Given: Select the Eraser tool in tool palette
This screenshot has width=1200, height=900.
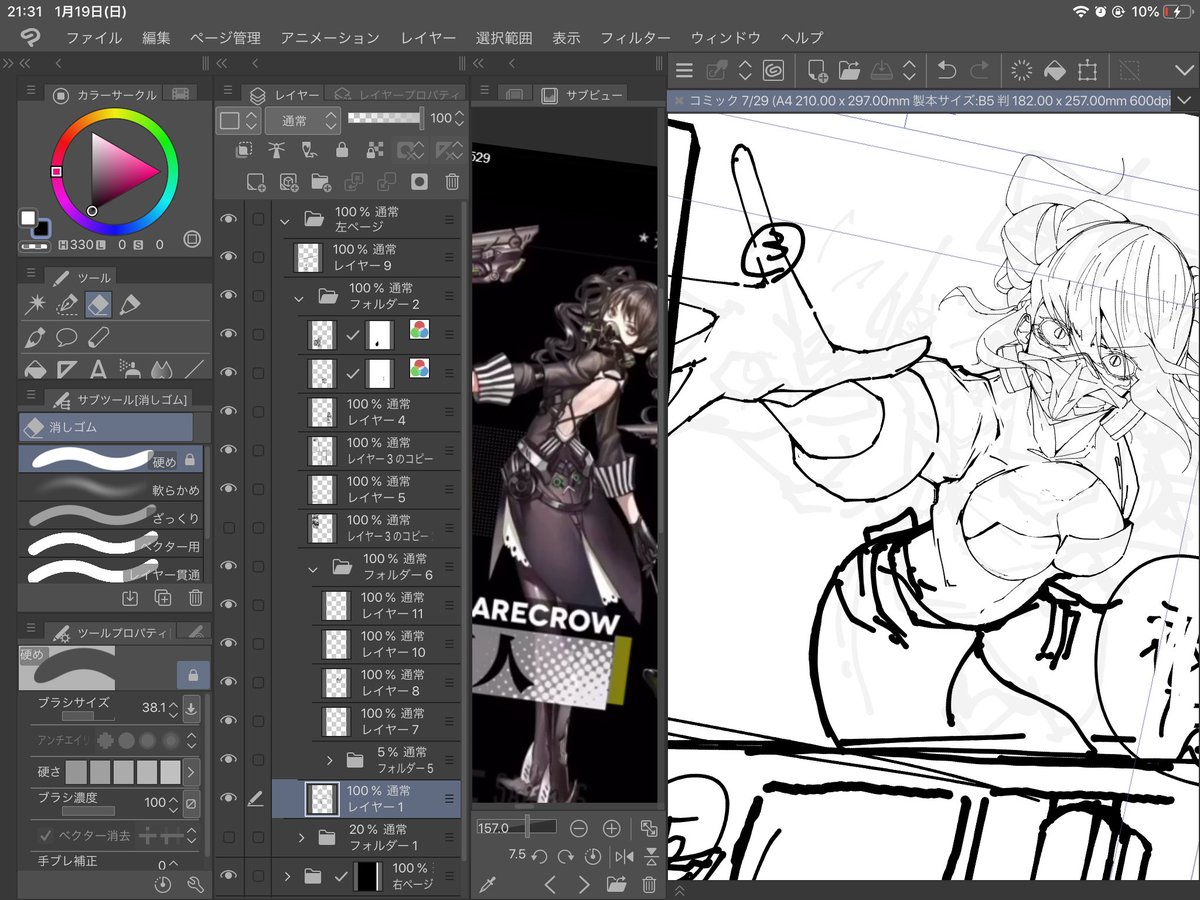Looking at the screenshot, I should tap(98, 305).
